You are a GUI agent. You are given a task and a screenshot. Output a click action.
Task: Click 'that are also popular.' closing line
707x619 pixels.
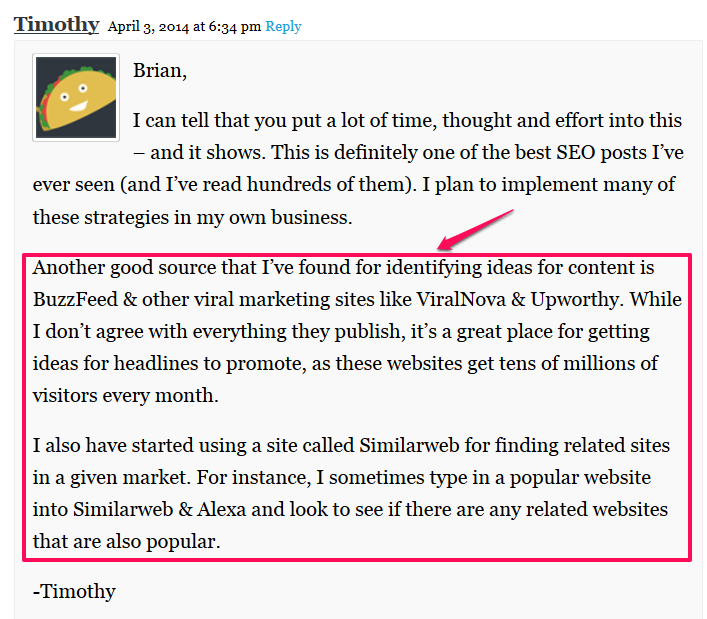127,542
